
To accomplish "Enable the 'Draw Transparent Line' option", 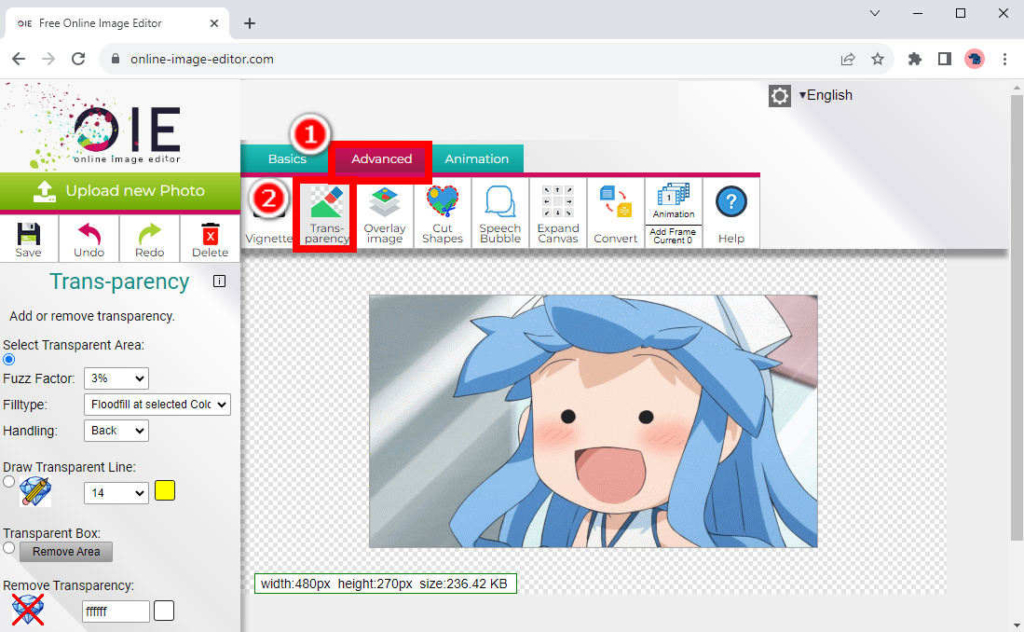I will click(x=8, y=482).
